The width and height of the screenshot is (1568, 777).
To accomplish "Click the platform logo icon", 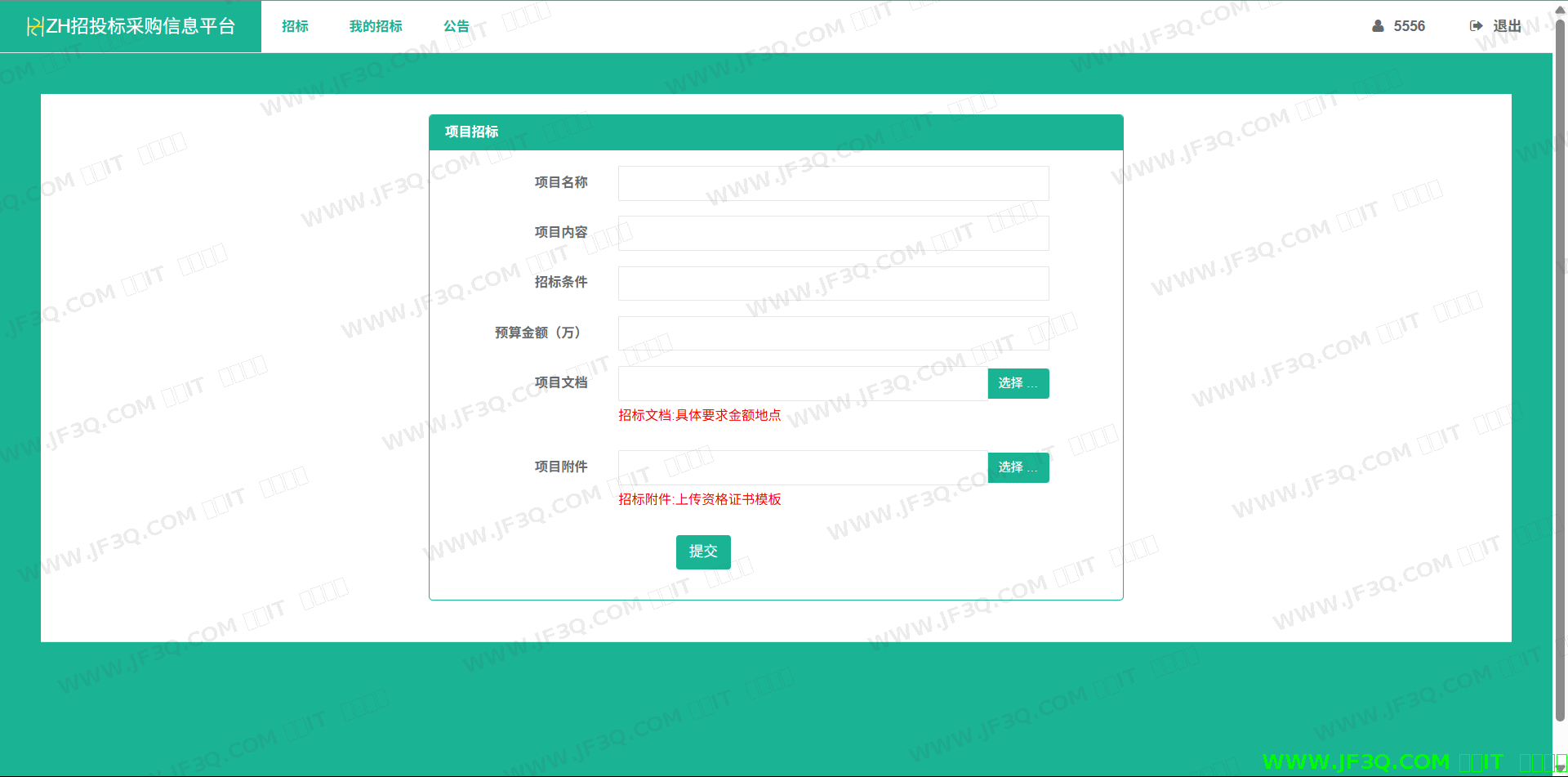I will [x=34, y=27].
